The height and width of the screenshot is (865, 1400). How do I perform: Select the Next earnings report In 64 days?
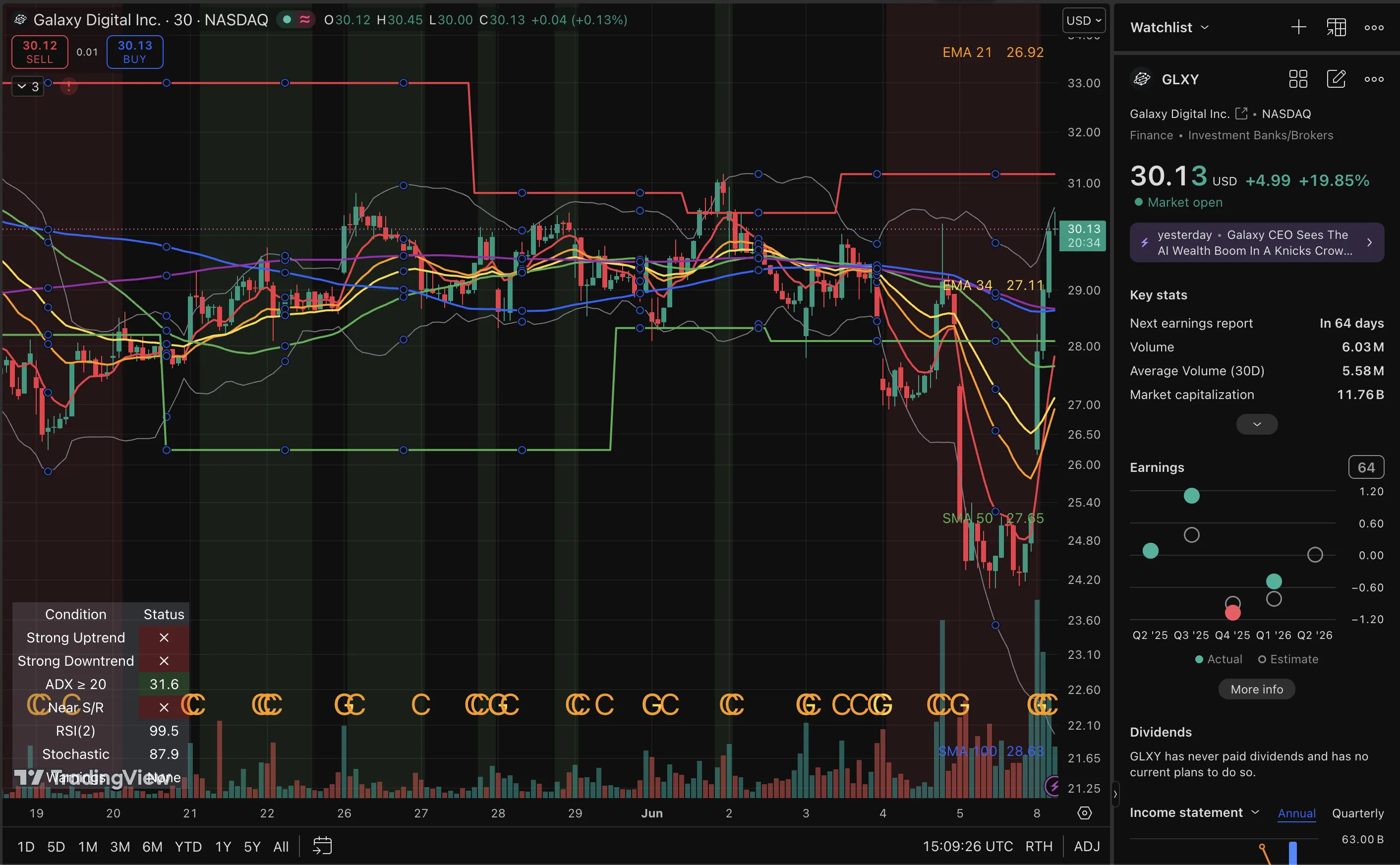click(x=1256, y=323)
